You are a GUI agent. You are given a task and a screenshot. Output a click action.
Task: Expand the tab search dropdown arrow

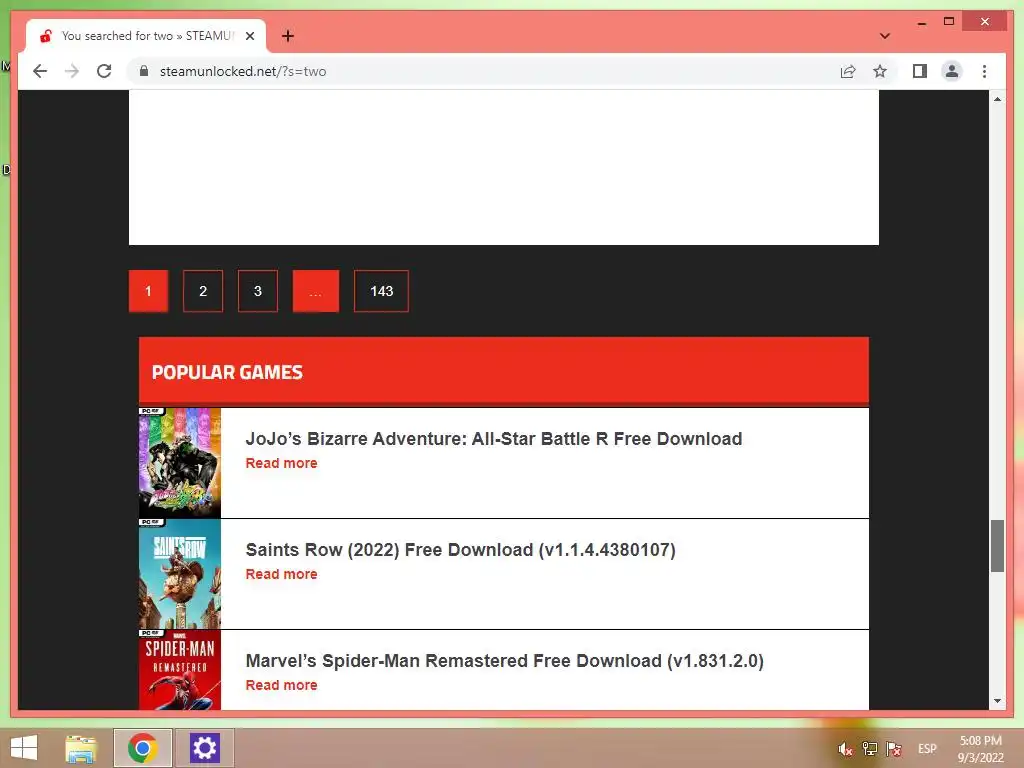(x=884, y=36)
